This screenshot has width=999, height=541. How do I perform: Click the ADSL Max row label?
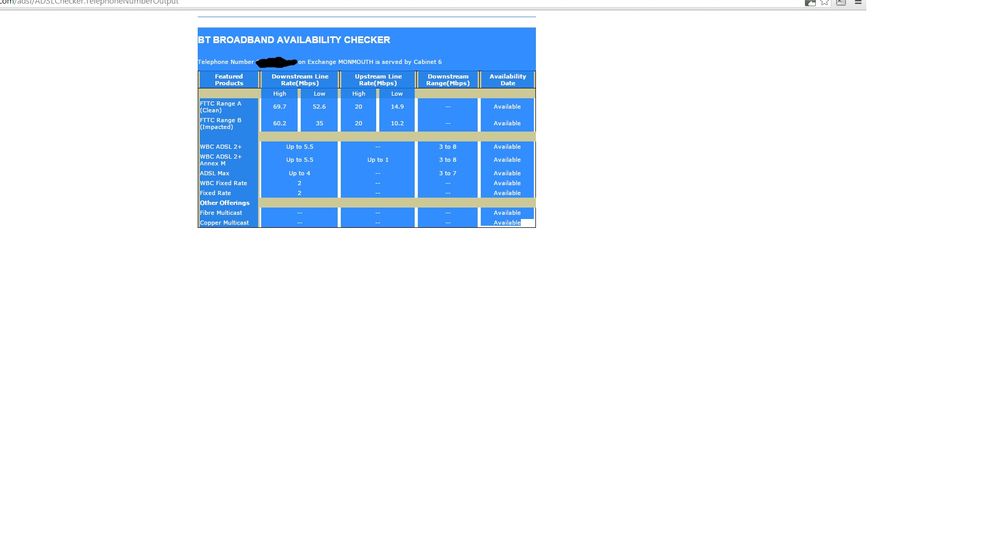pyautogui.click(x=215, y=173)
